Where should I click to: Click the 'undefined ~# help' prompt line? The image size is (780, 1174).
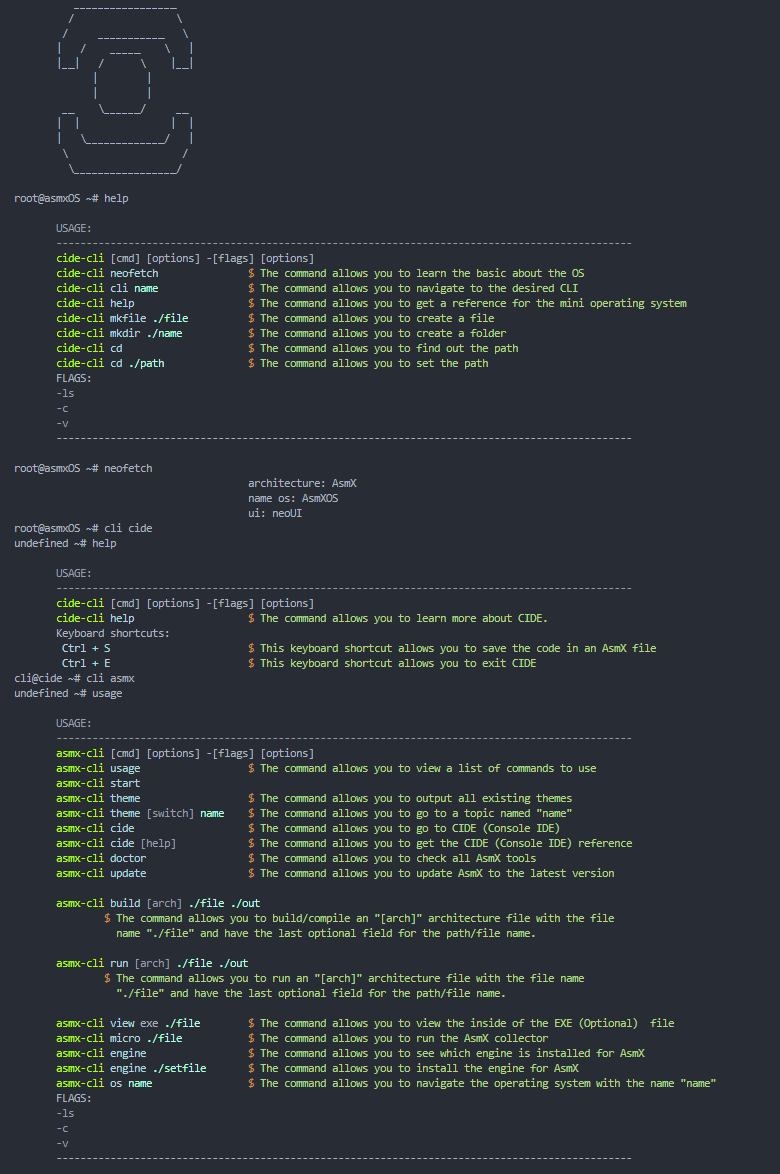[x=65, y=543]
